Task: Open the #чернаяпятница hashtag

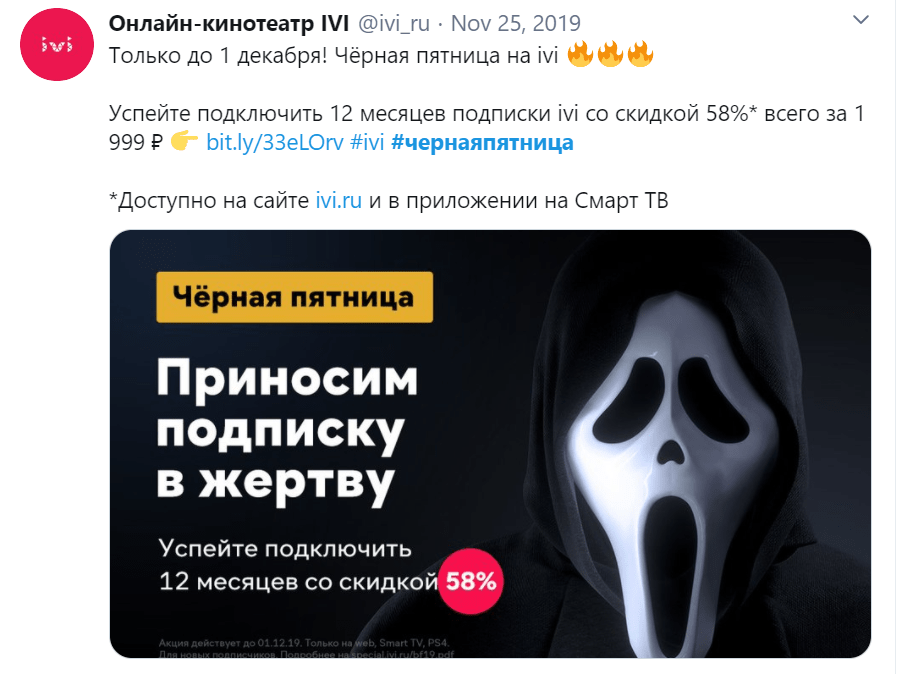Action: [482, 142]
